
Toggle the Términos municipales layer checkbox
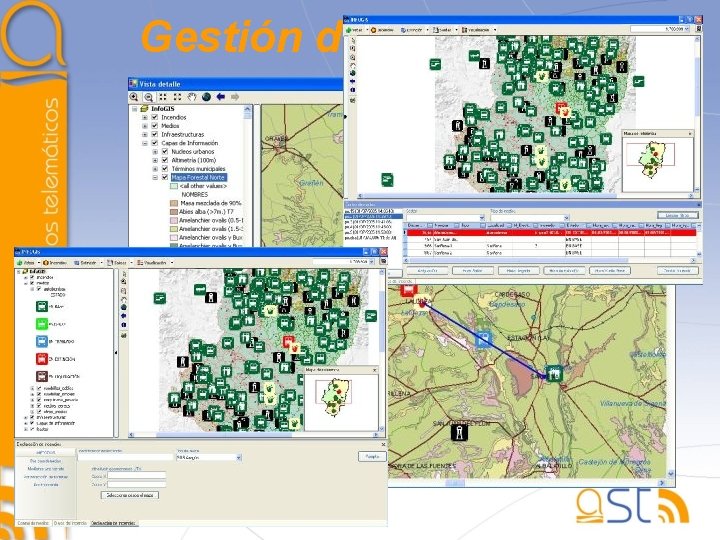click(165, 169)
